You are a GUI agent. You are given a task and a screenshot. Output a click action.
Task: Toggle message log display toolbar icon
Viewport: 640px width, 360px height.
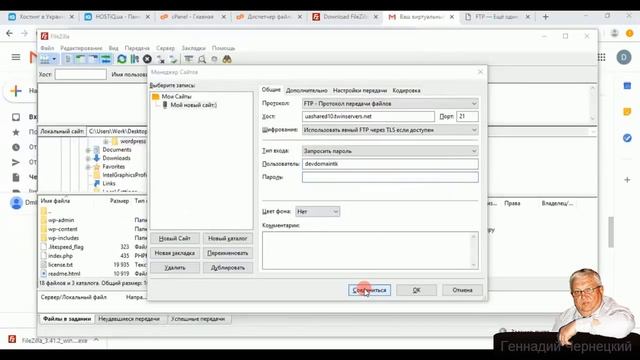[x=68, y=59]
